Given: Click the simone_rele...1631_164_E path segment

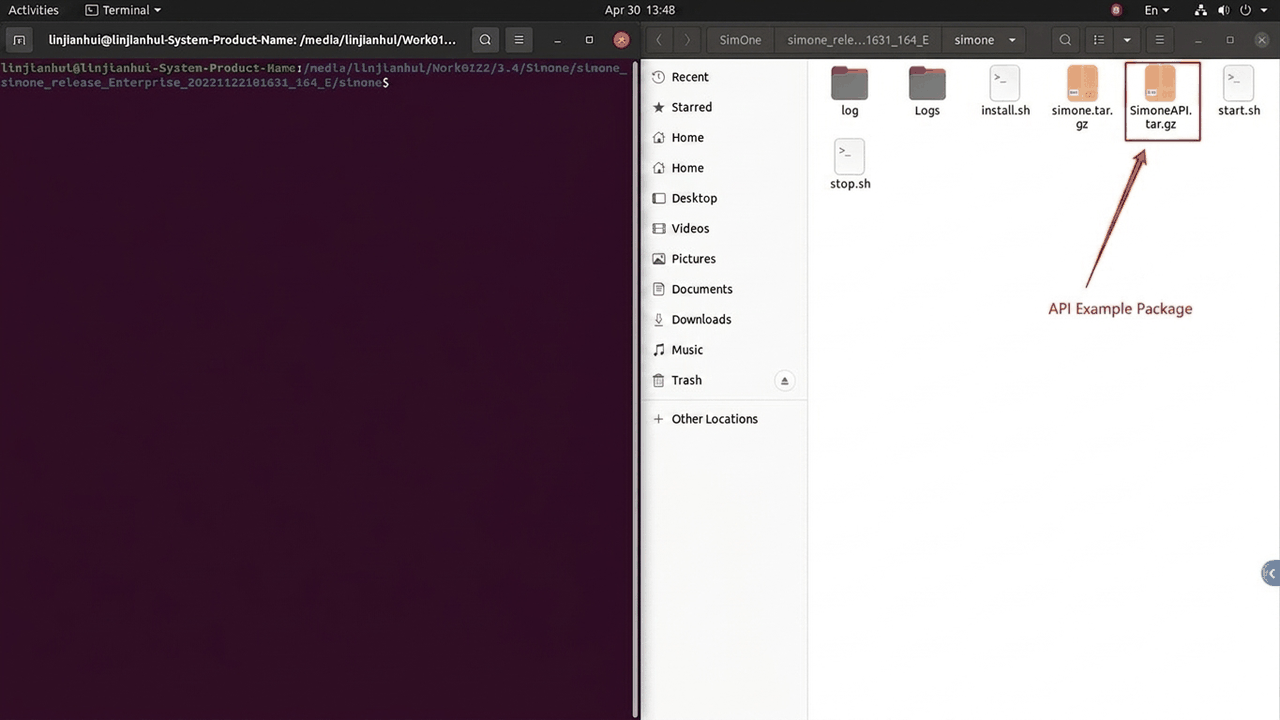Looking at the screenshot, I should (858, 40).
